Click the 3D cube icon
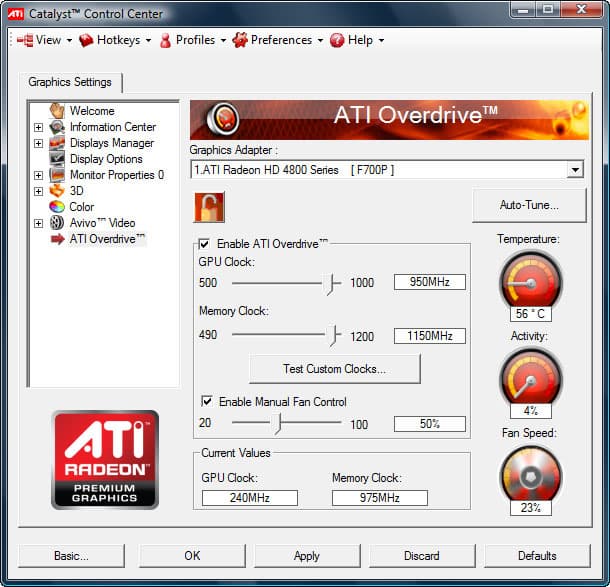Image resolution: width=610 pixels, height=587 pixels. coord(57,191)
